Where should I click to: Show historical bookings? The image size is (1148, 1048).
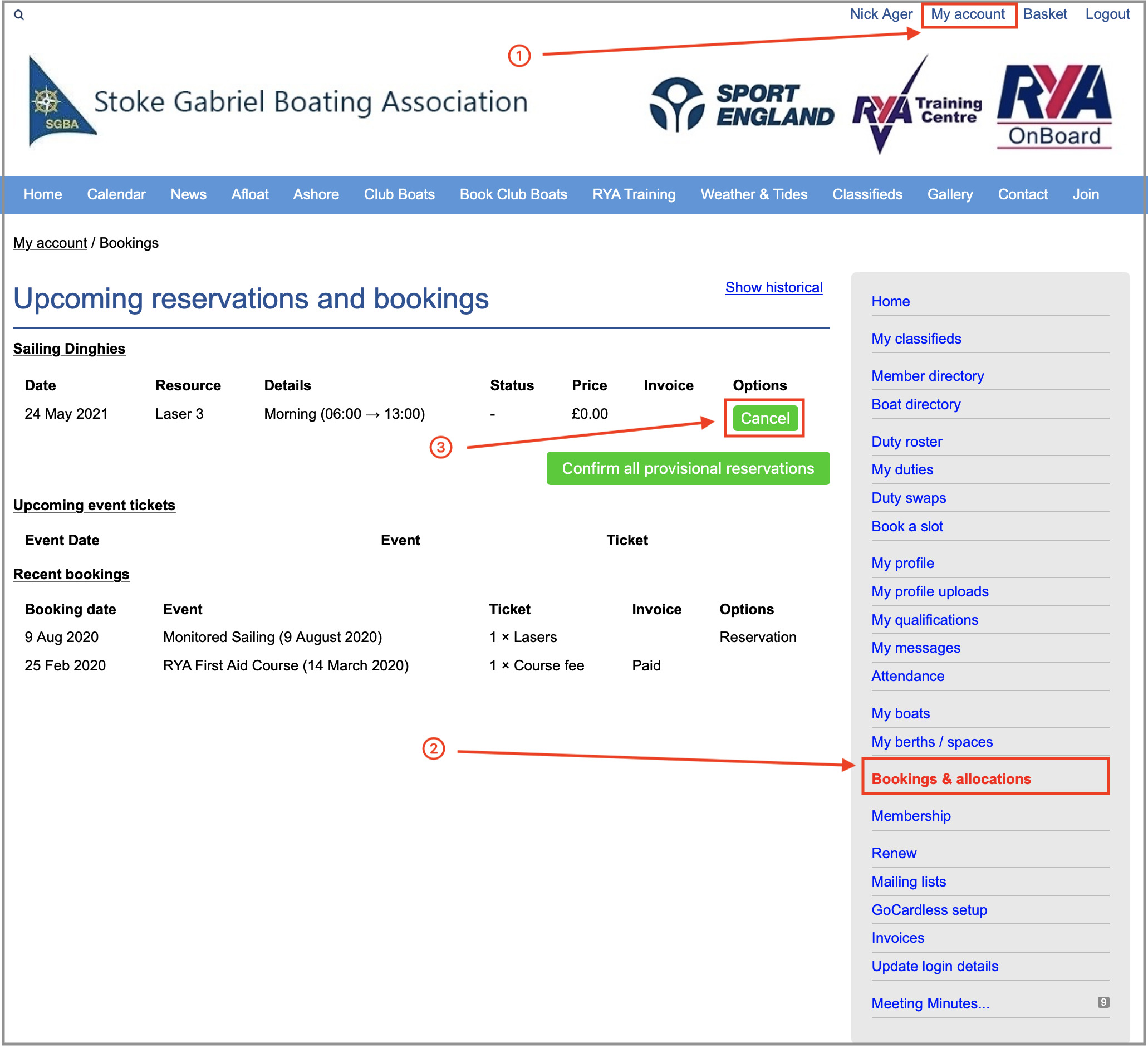point(774,287)
